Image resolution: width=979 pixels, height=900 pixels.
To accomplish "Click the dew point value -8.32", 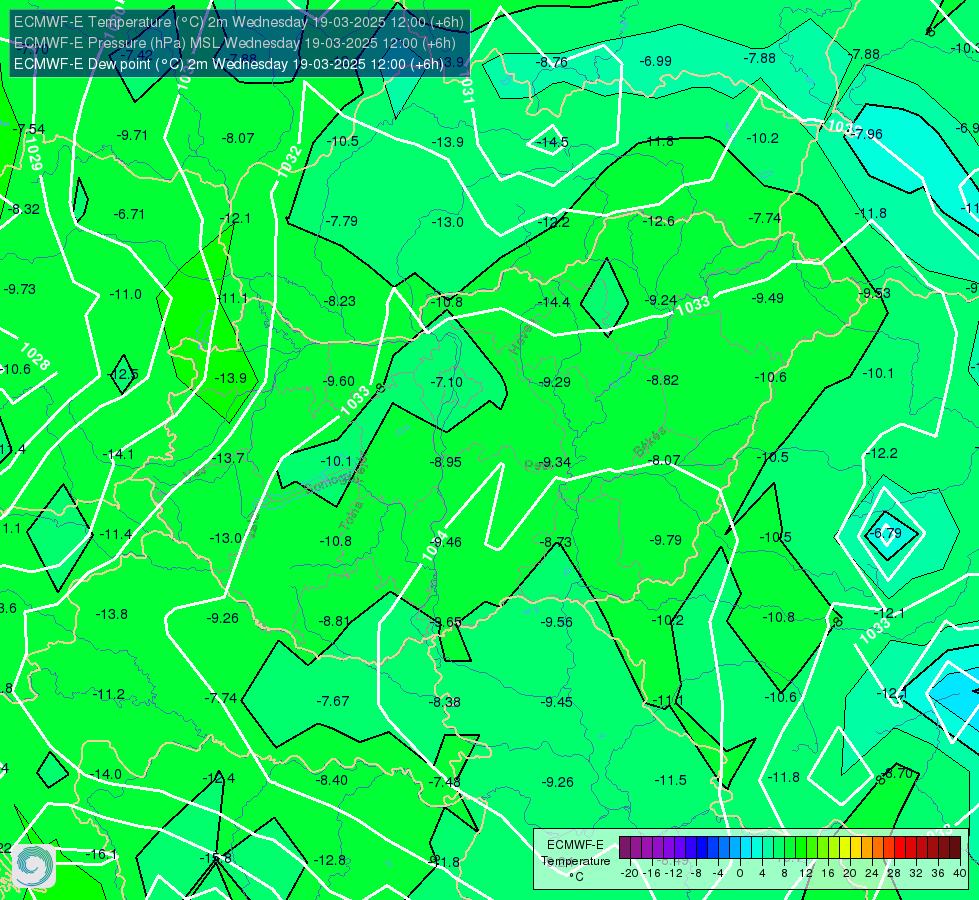I will coord(25,209).
